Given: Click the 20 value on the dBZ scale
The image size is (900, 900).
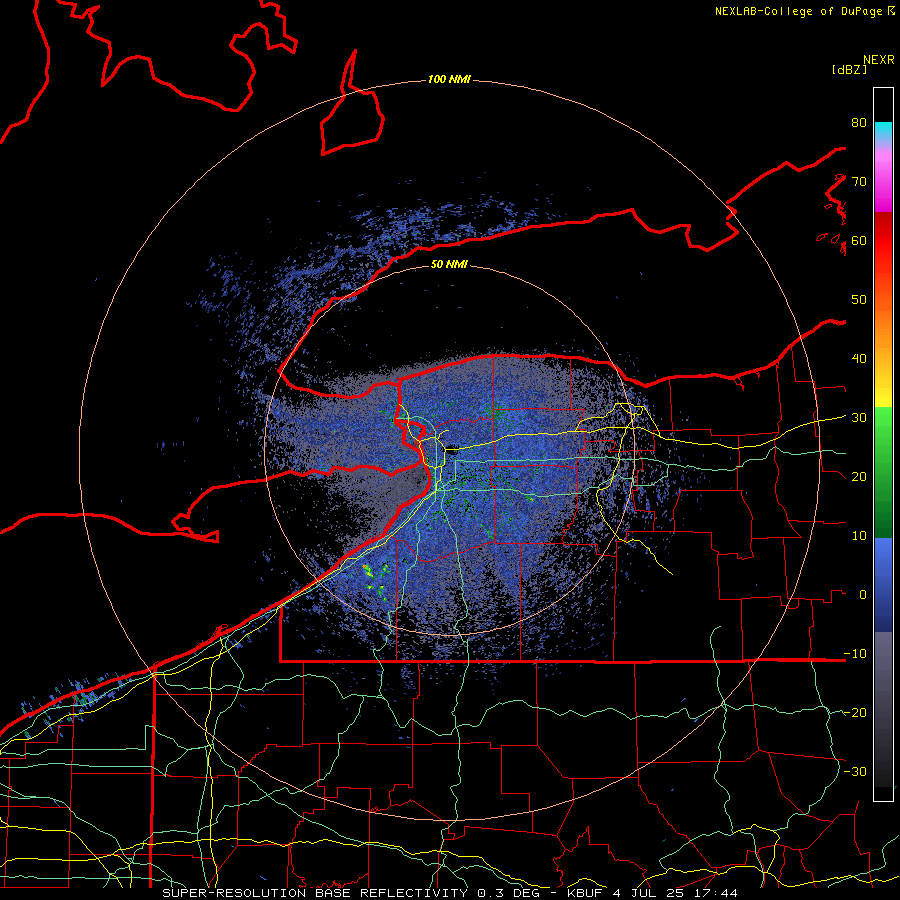Looking at the screenshot, I should (x=859, y=477).
